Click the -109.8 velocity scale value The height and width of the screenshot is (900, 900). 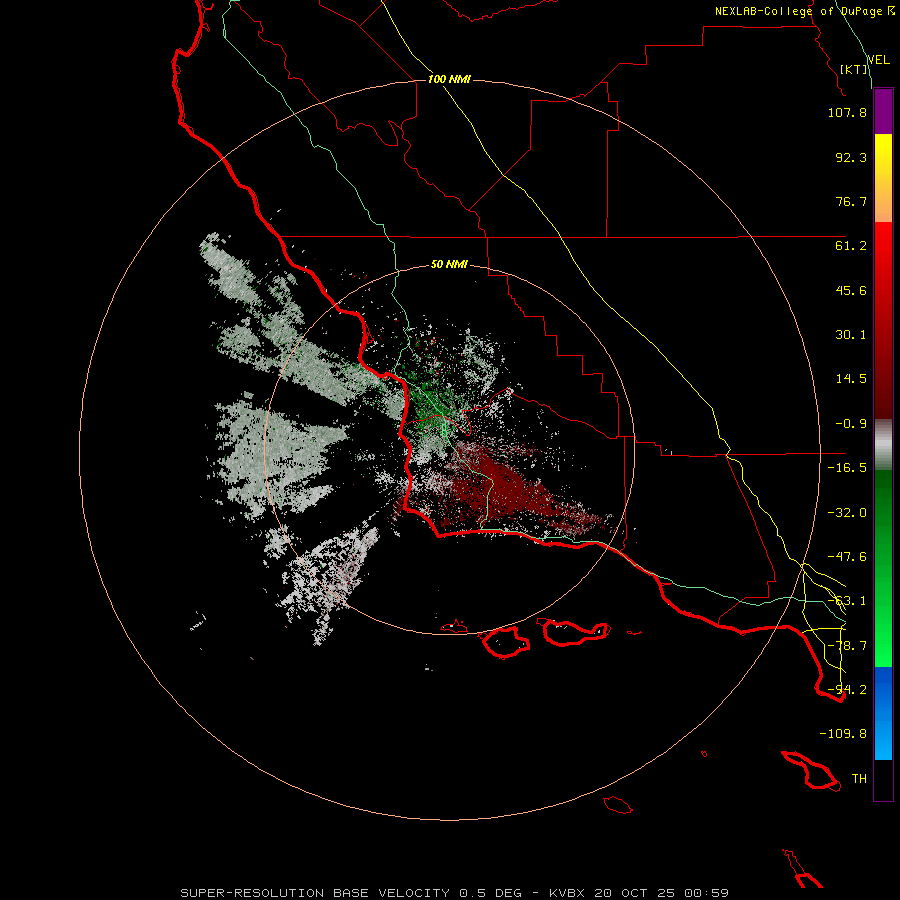843,734
